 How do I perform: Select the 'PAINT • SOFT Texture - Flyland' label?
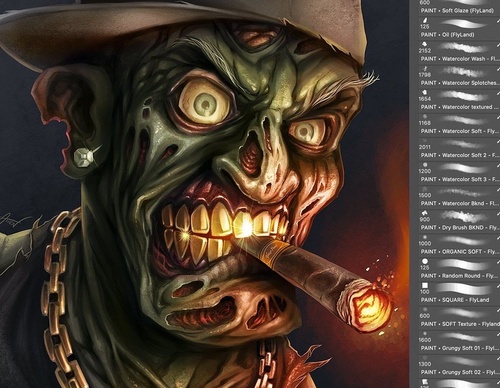460,324
